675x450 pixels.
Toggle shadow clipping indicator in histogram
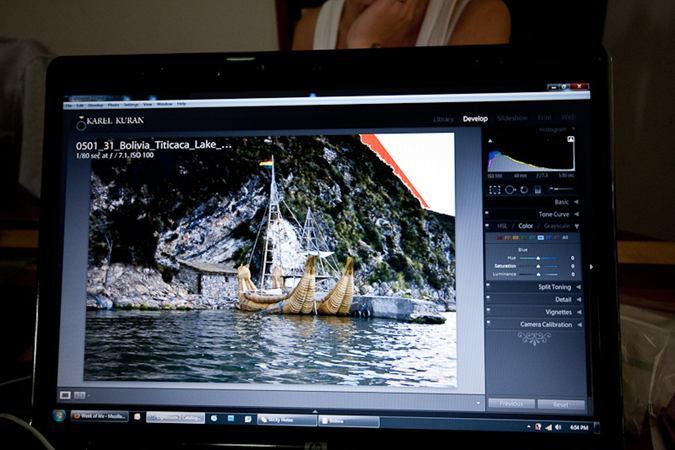[490, 141]
